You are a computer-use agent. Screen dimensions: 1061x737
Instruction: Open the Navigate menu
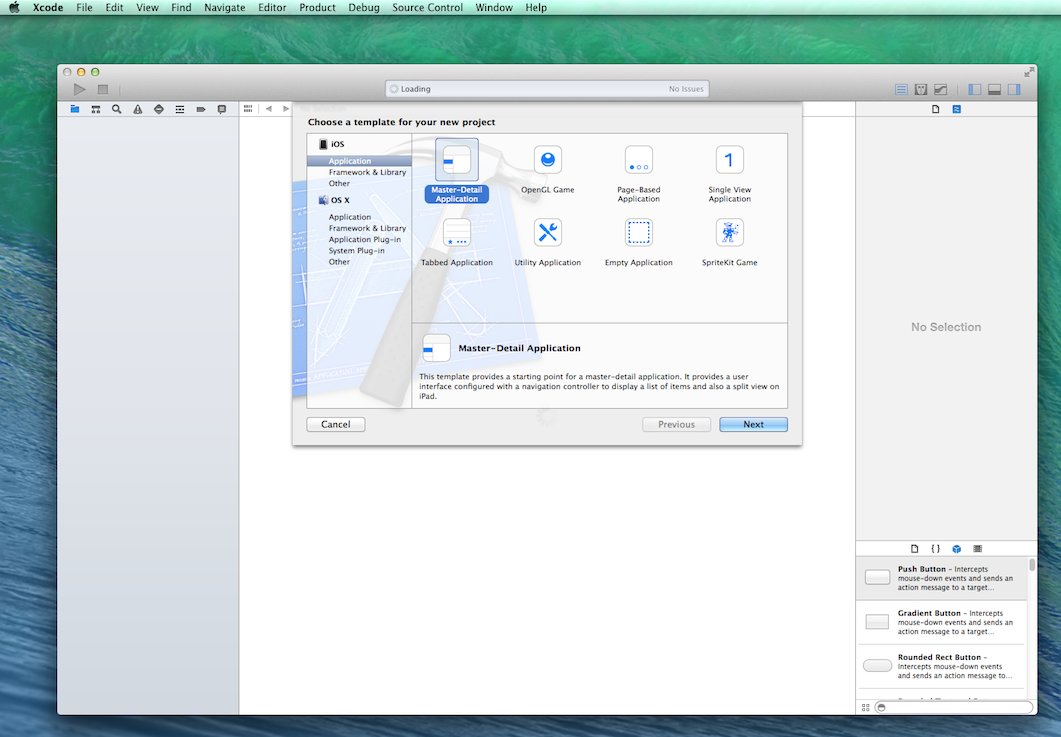[225, 7]
